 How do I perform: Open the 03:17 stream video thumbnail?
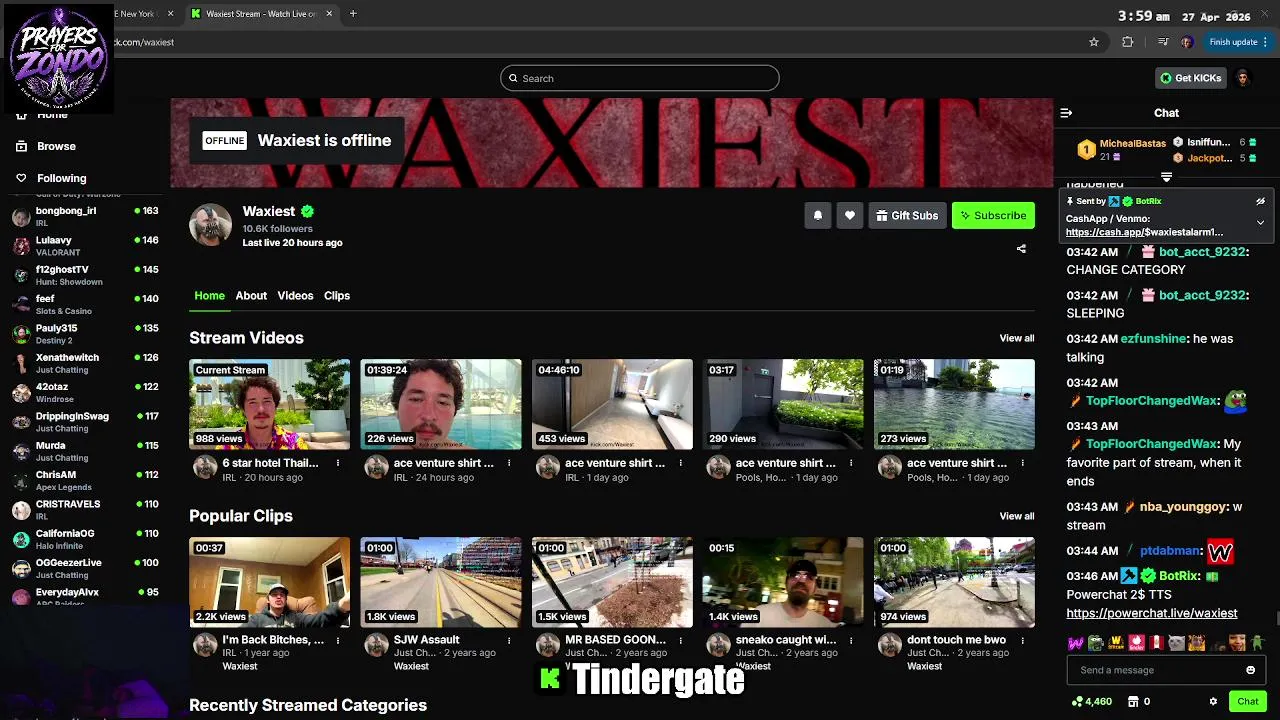click(783, 404)
